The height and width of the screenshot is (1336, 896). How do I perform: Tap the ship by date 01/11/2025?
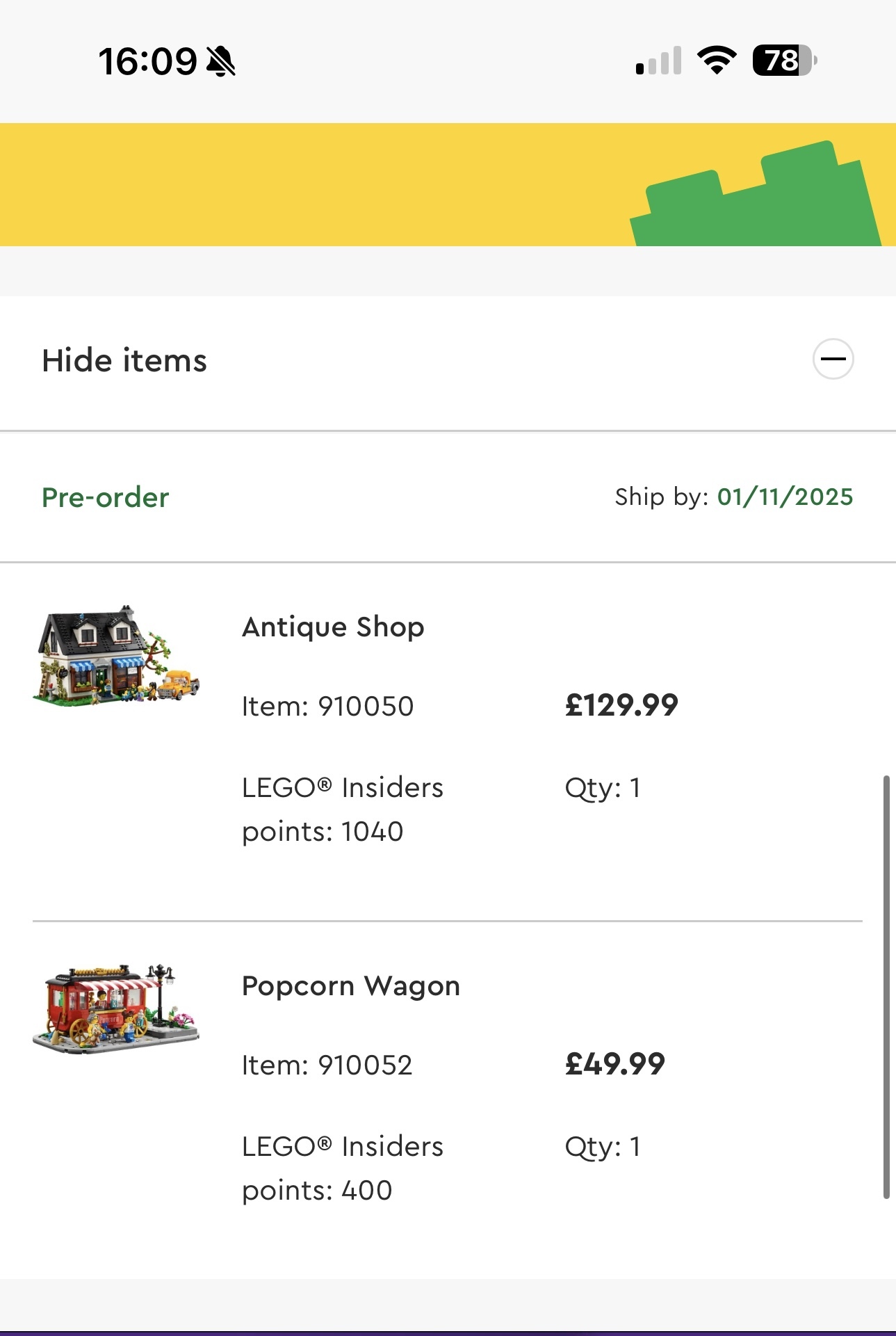[x=785, y=497]
